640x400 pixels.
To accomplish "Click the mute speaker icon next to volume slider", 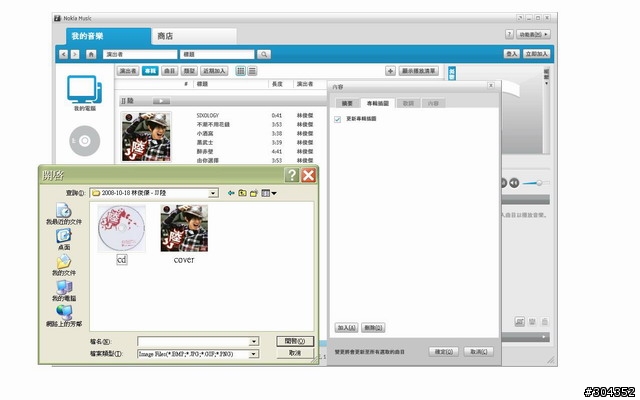I will pyautogui.click(x=514, y=183).
